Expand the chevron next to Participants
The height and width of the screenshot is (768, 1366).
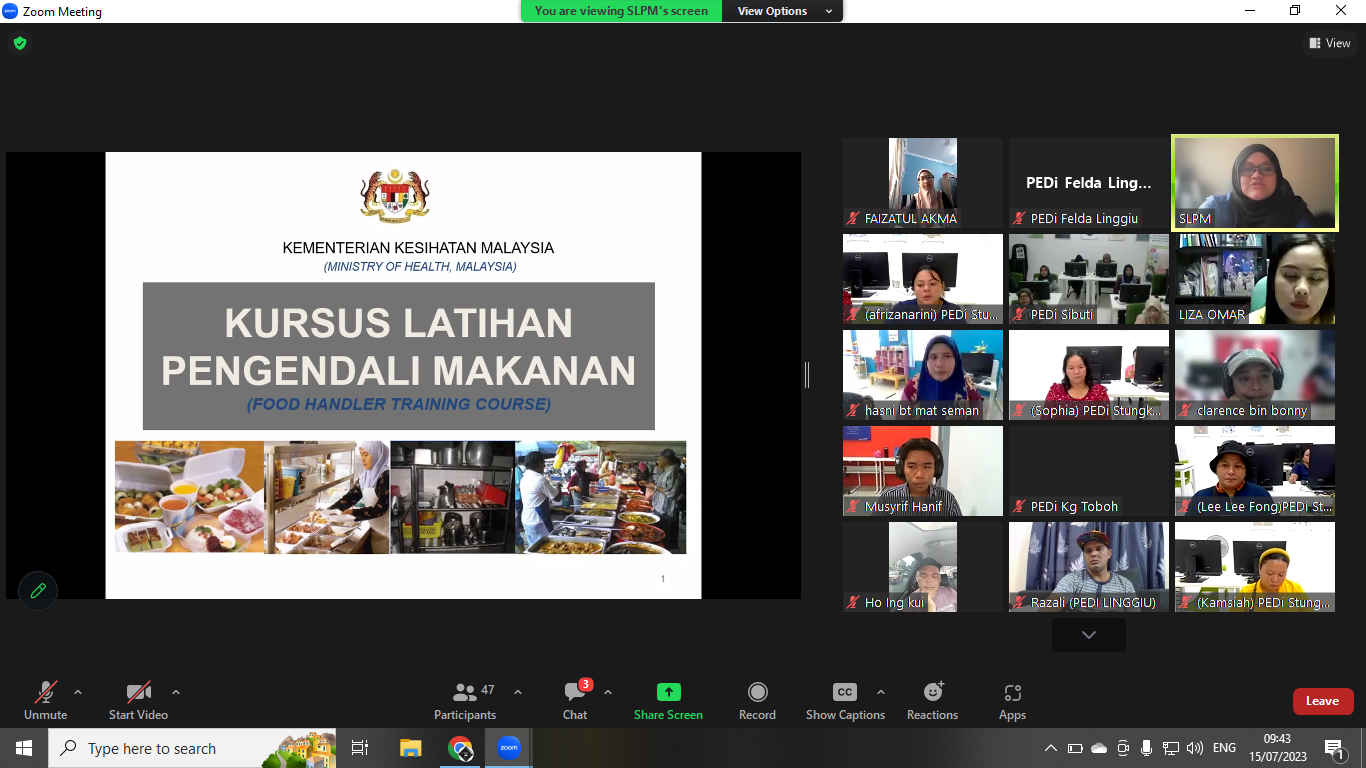[x=518, y=692]
